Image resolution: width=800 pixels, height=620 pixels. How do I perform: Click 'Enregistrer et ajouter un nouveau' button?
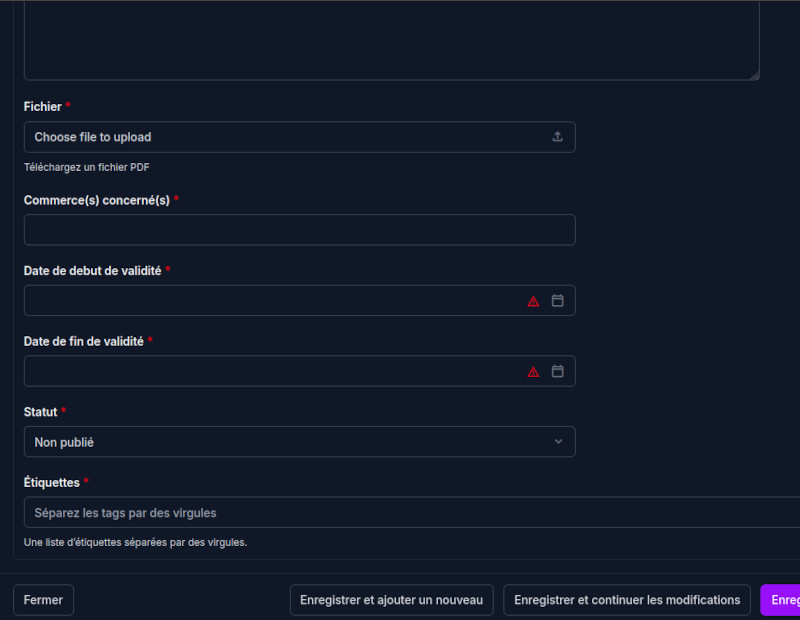pyautogui.click(x=391, y=600)
